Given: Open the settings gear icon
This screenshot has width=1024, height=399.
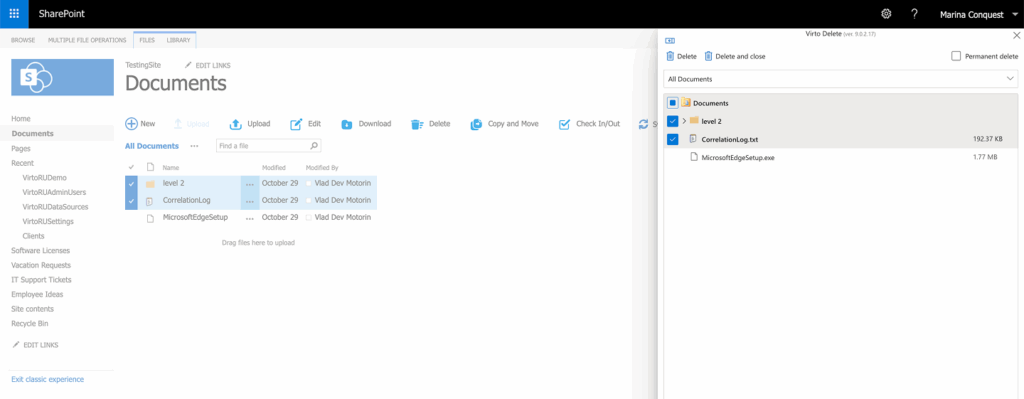Looking at the screenshot, I should coord(886,14).
